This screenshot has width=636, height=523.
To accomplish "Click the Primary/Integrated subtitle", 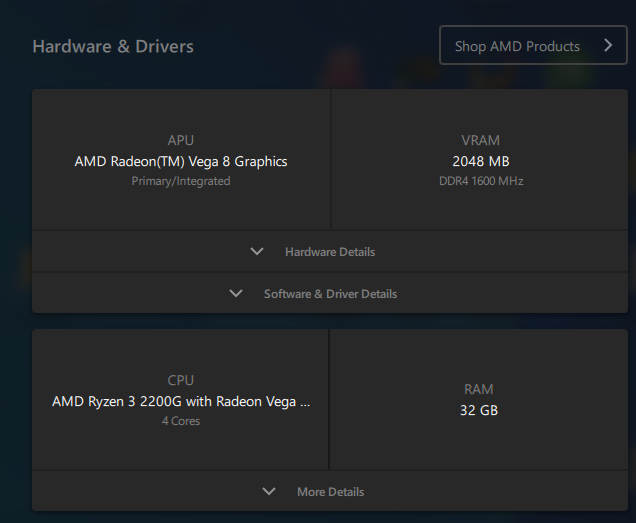I will [x=181, y=181].
